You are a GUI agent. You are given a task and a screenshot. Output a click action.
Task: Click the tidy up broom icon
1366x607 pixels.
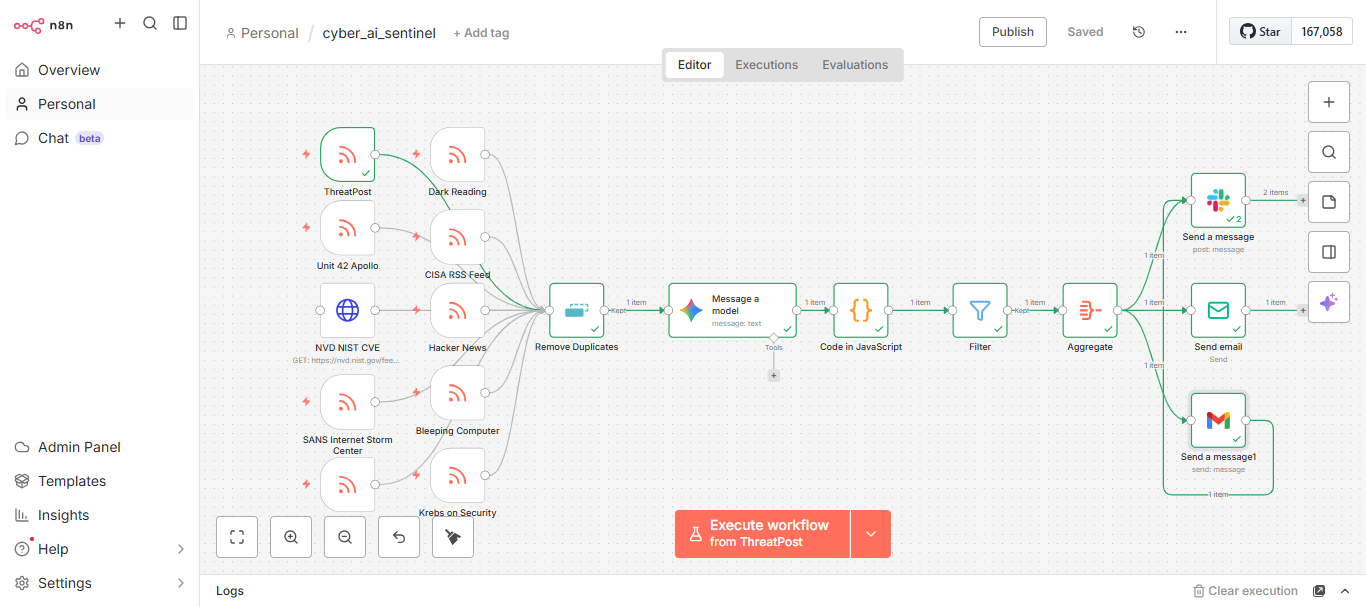click(453, 537)
